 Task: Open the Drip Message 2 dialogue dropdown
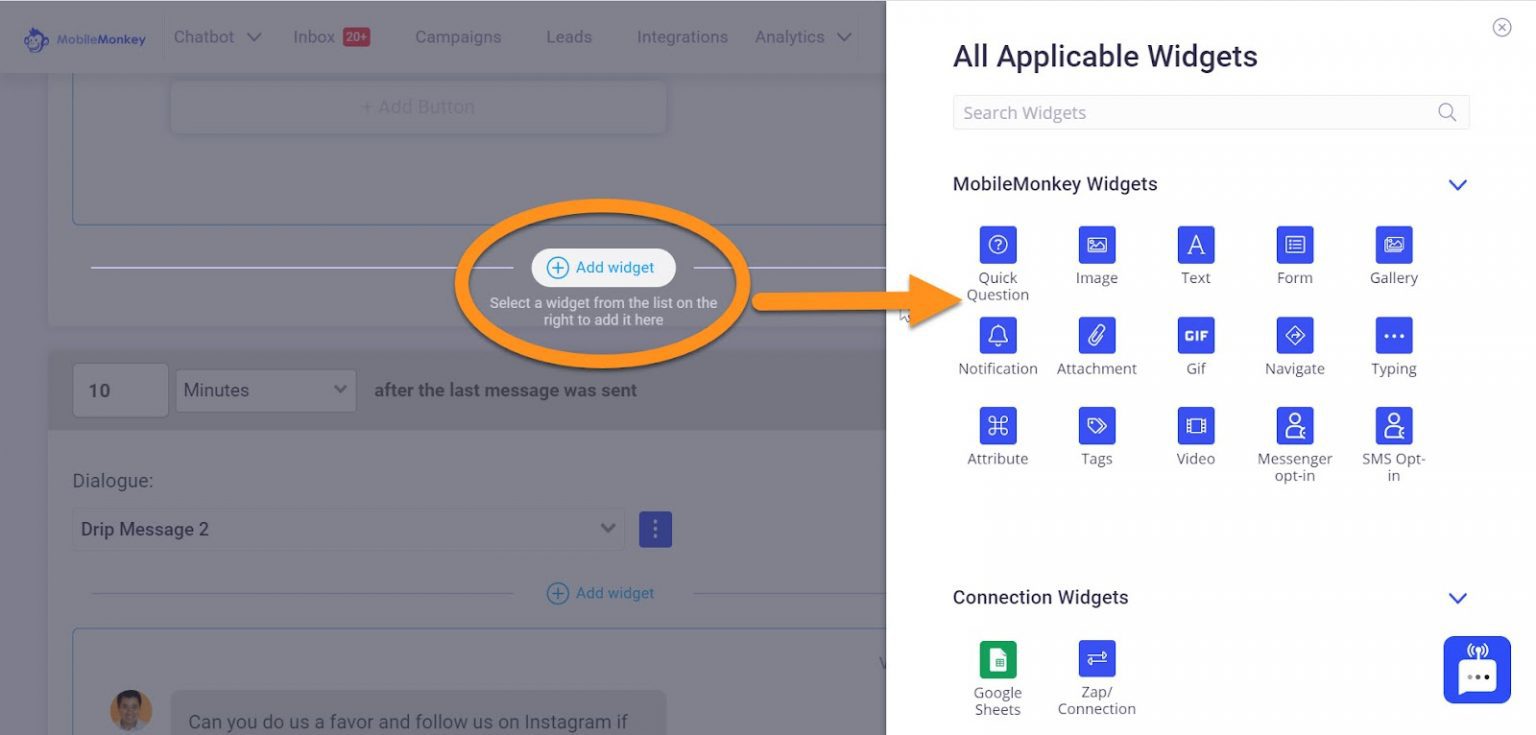click(348, 529)
